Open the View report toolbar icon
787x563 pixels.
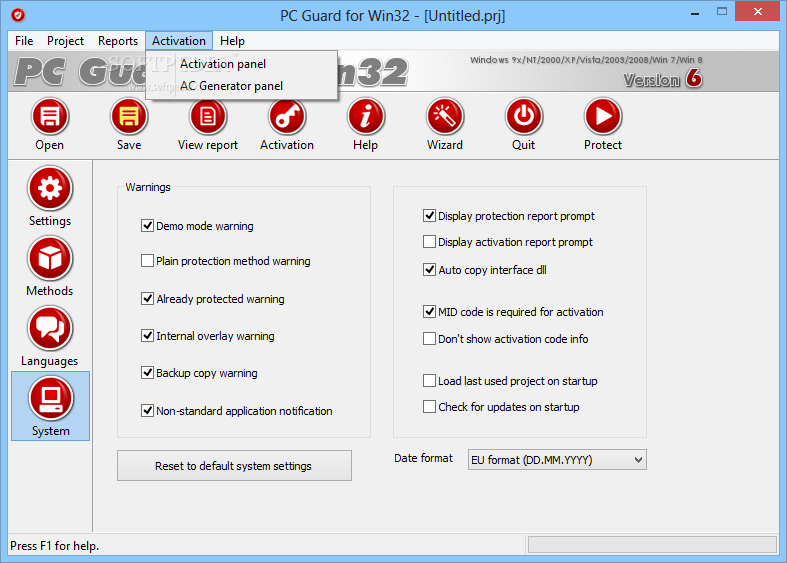[x=208, y=117]
